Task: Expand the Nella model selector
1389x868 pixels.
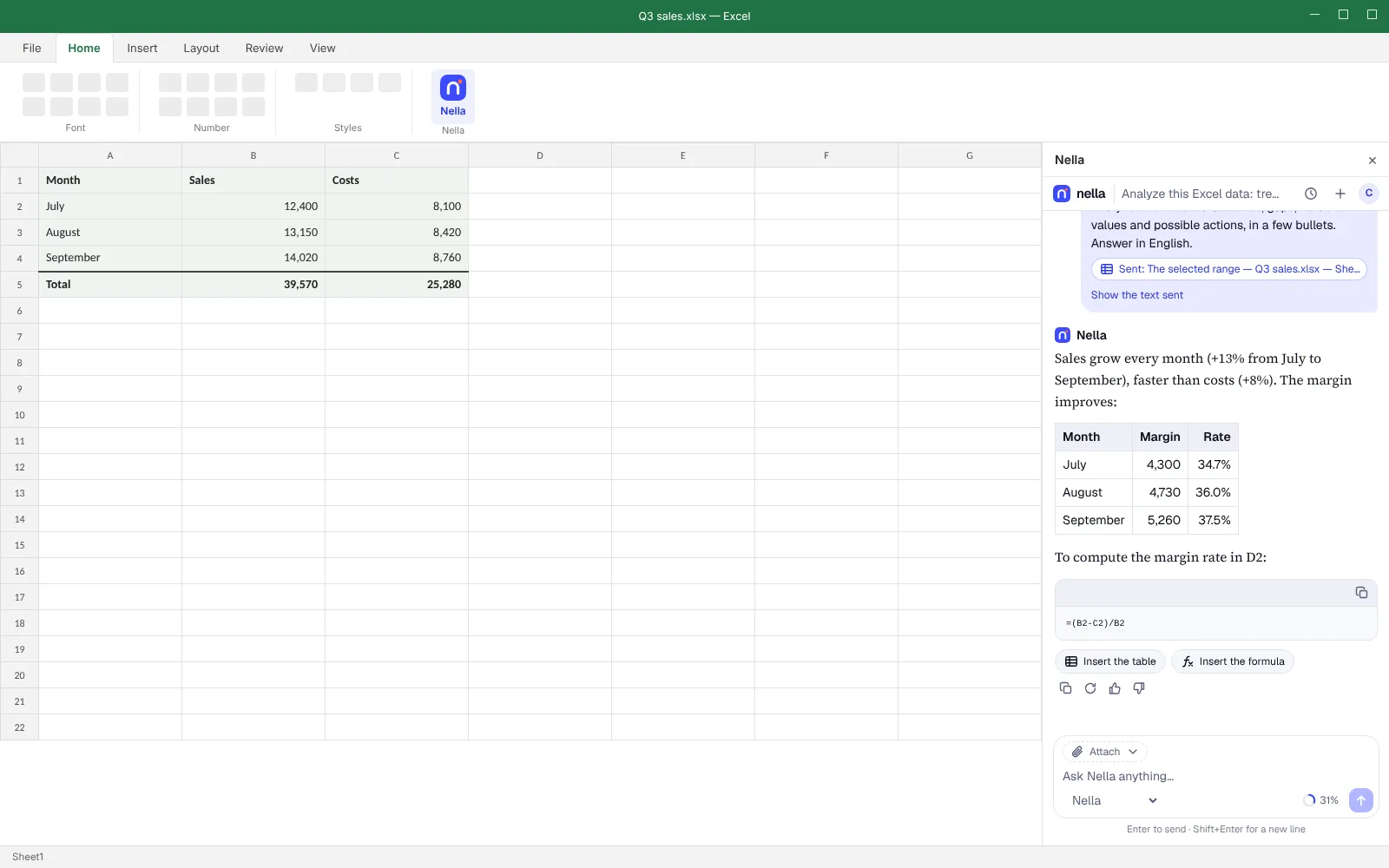Action: pos(1114,800)
